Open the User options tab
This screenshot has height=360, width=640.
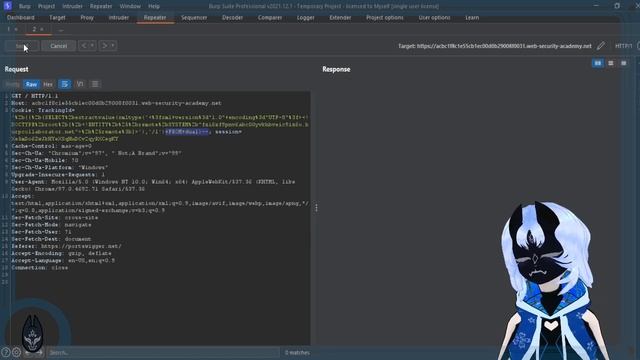[434, 18]
